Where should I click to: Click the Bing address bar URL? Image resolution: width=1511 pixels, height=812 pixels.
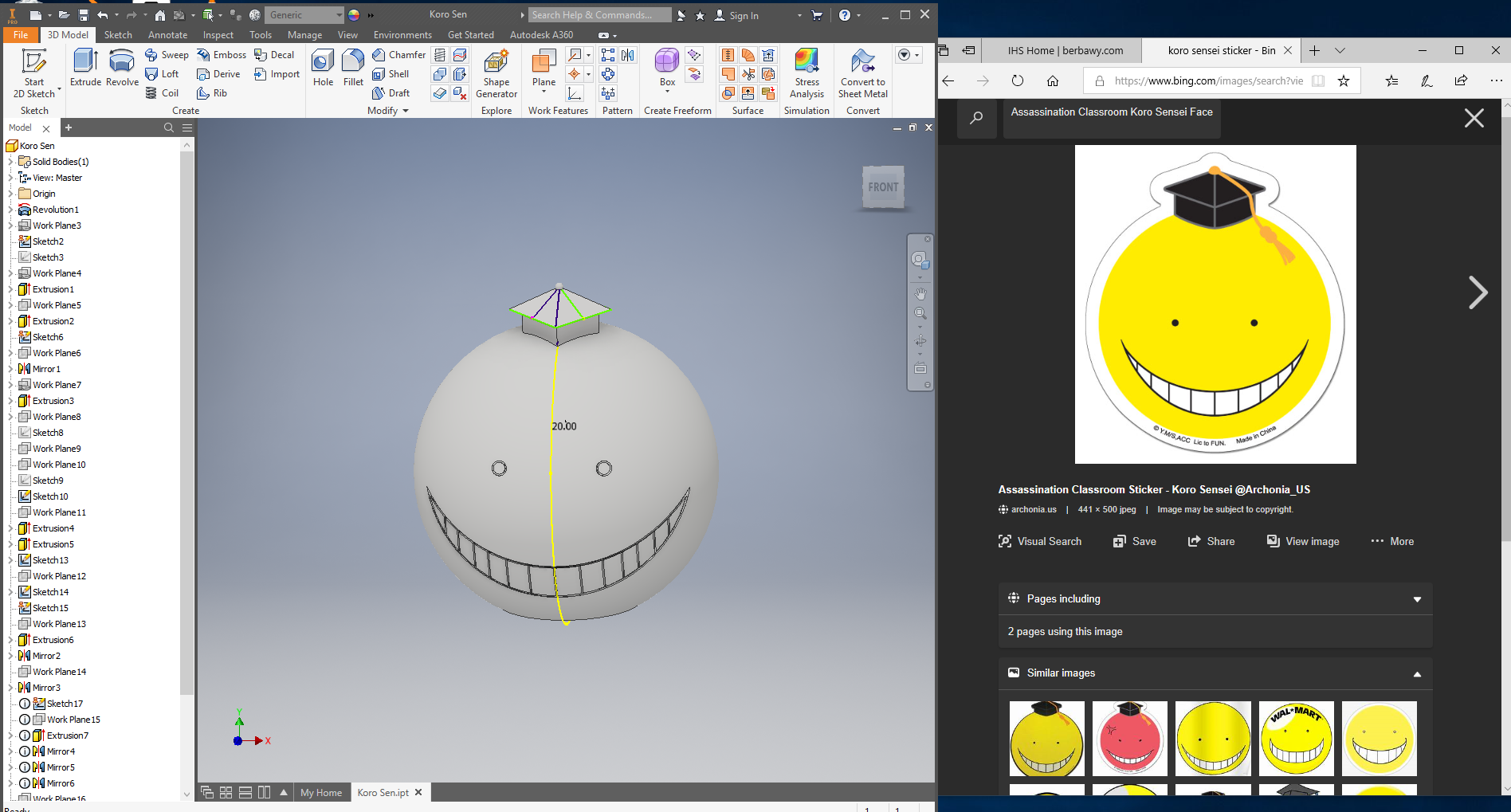[1208, 80]
